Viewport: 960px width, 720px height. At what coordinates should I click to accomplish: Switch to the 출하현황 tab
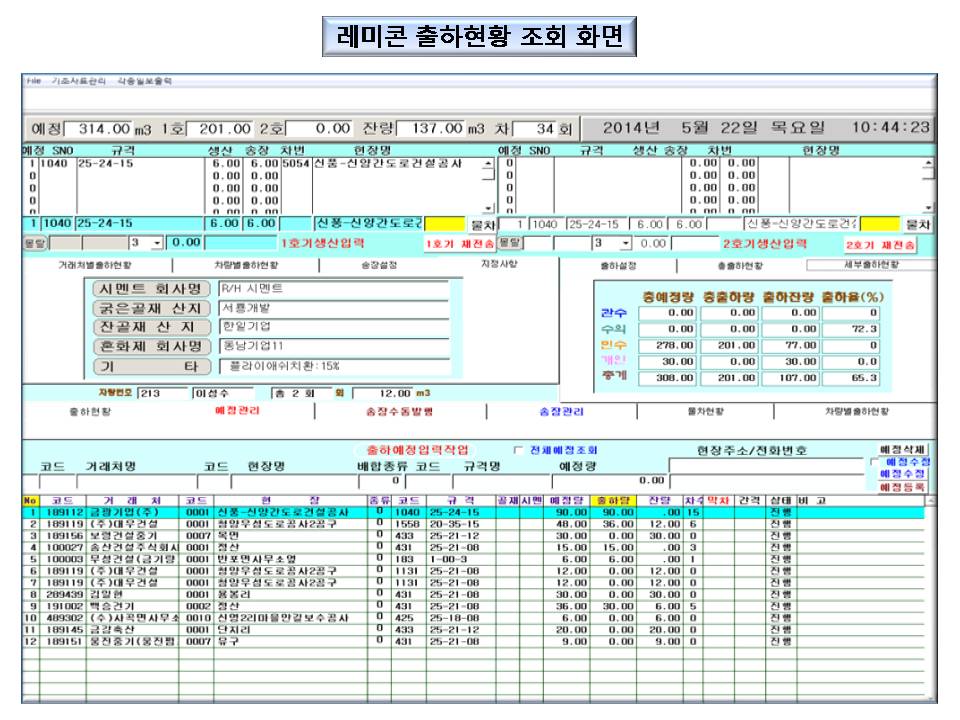coord(90,411)
